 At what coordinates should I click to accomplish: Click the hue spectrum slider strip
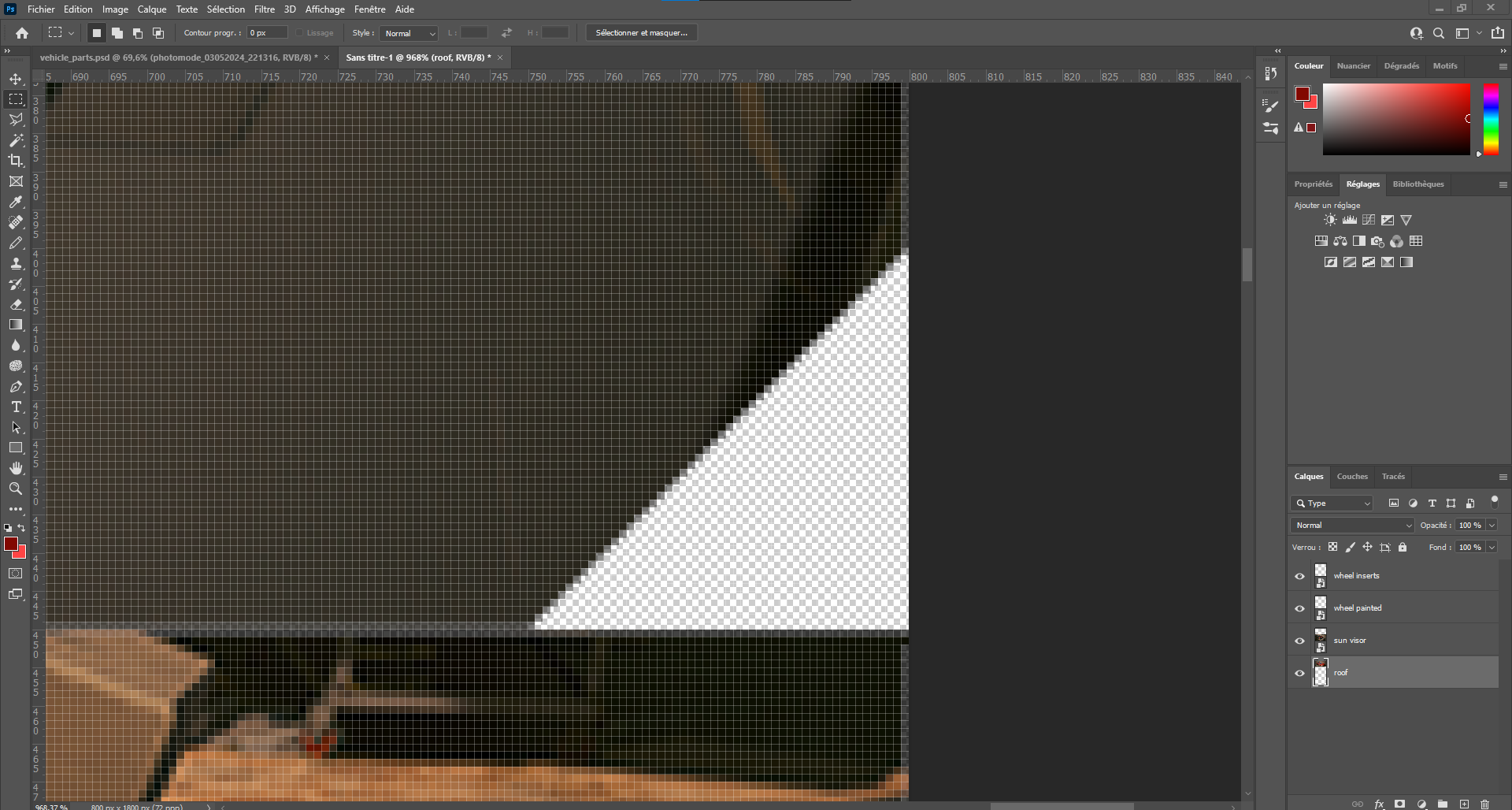(1491, 119)
